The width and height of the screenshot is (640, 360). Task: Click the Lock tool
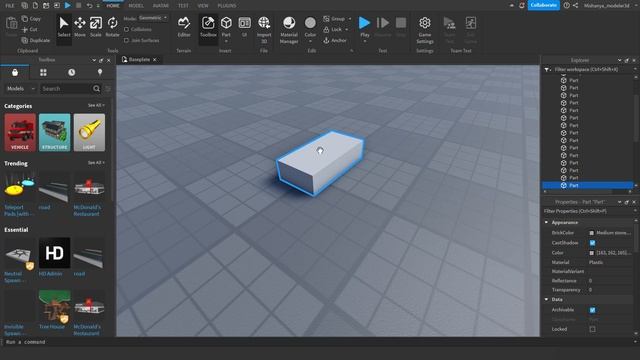pyautogui.click(x=333, y=29)
